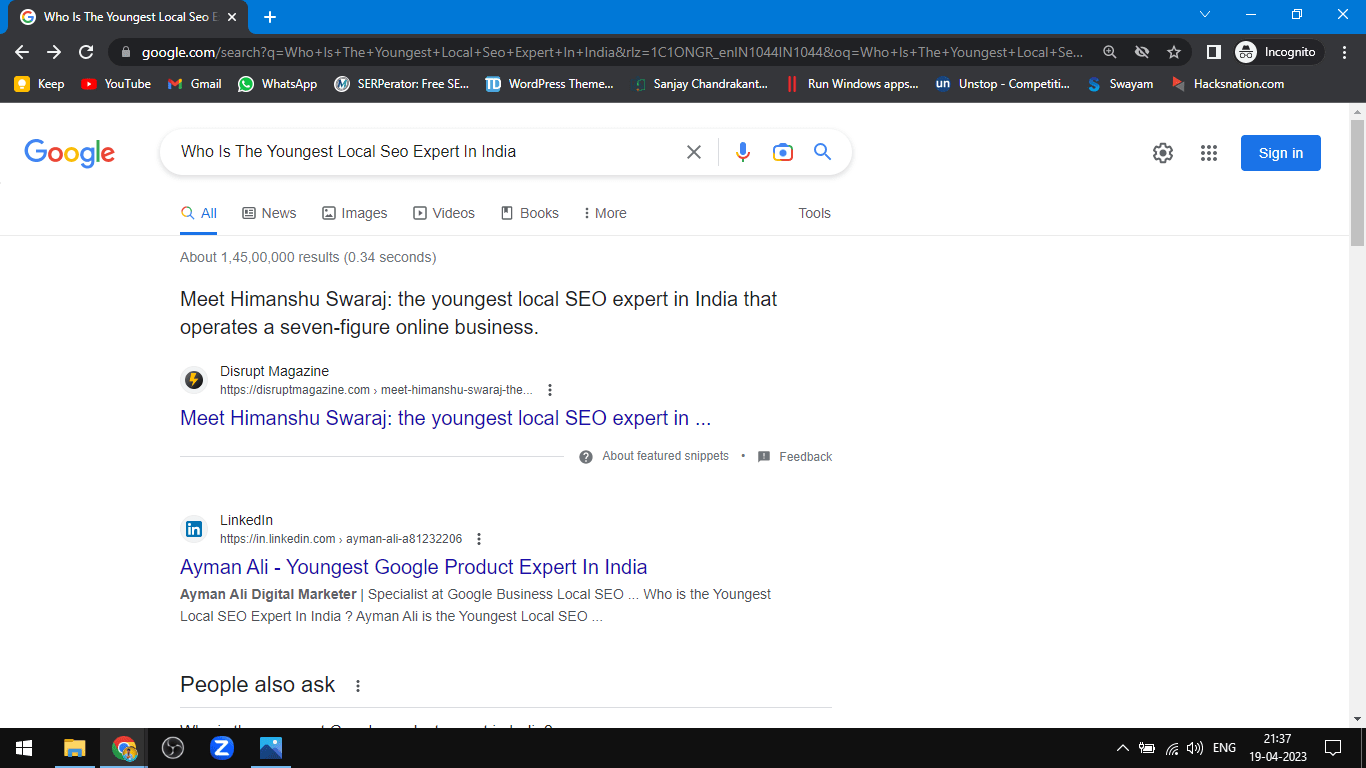Expand the More search filters menu

point(605,213)
